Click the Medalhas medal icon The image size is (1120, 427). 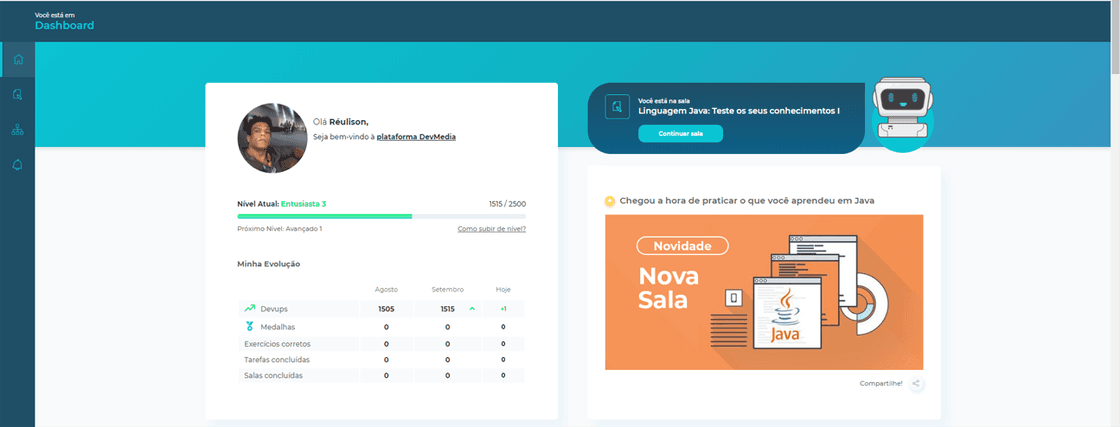pos(249,326)
